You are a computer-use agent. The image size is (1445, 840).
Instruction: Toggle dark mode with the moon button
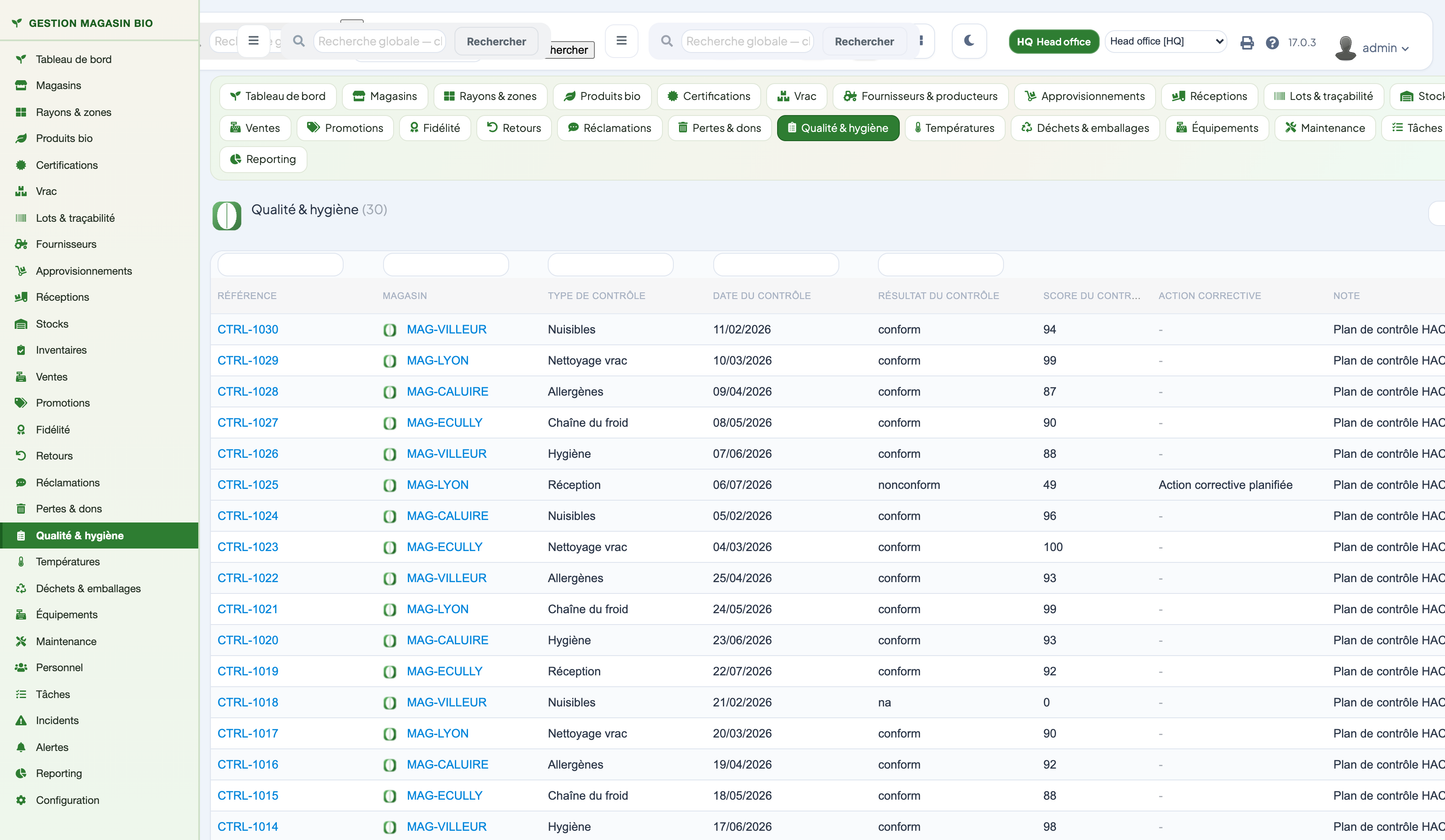pos(969,41)
